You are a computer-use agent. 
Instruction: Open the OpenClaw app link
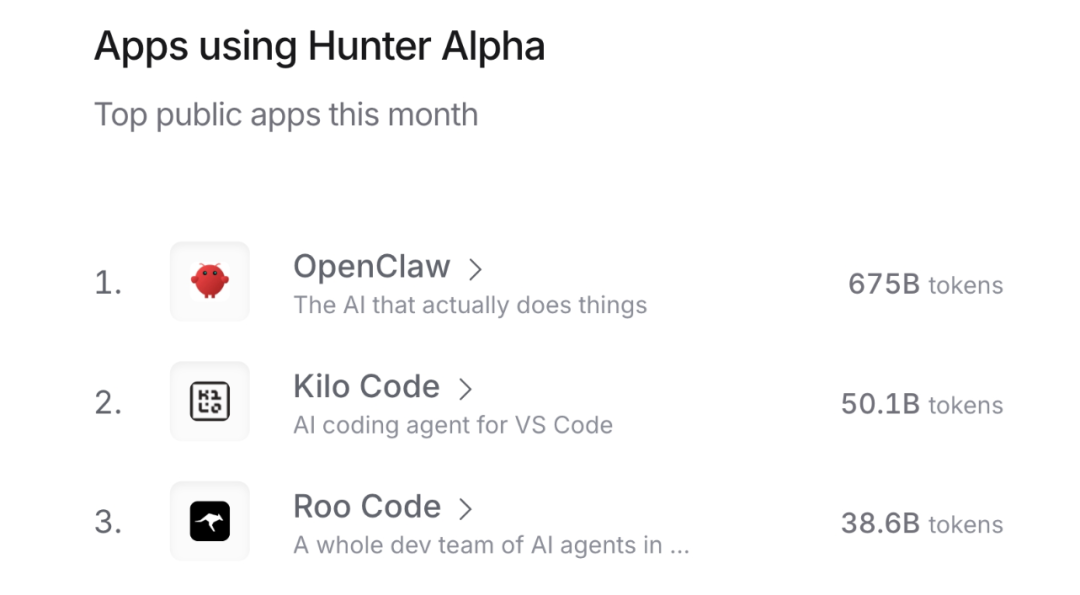coord(372,267)
